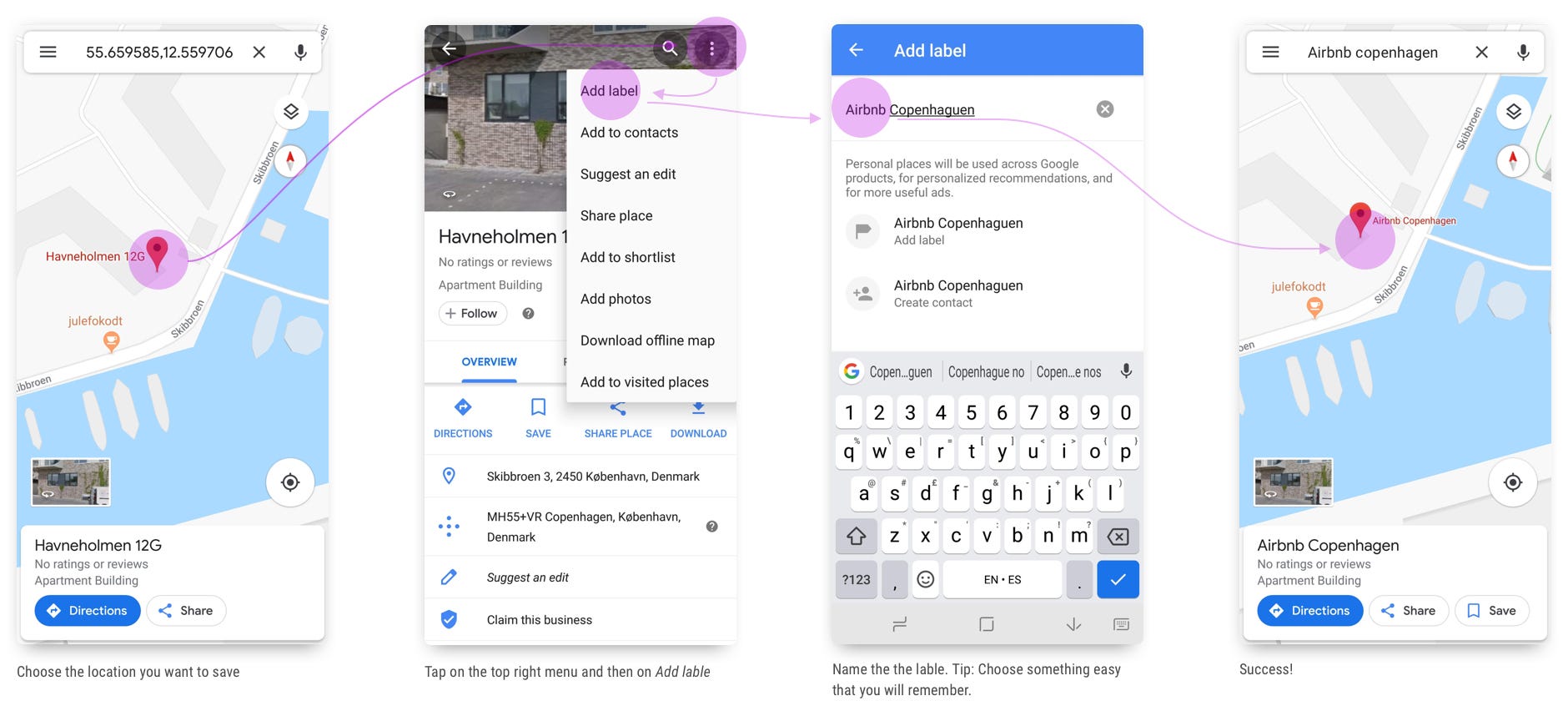
Task: Select Download offline map menu entry
Action: point(651,340)
